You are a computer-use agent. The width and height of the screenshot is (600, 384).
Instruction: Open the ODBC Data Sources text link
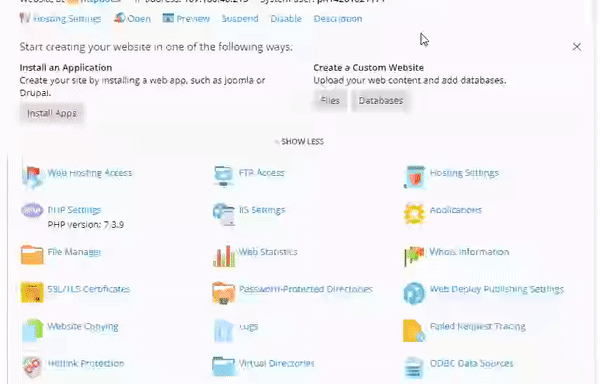(x=471, y=363)
